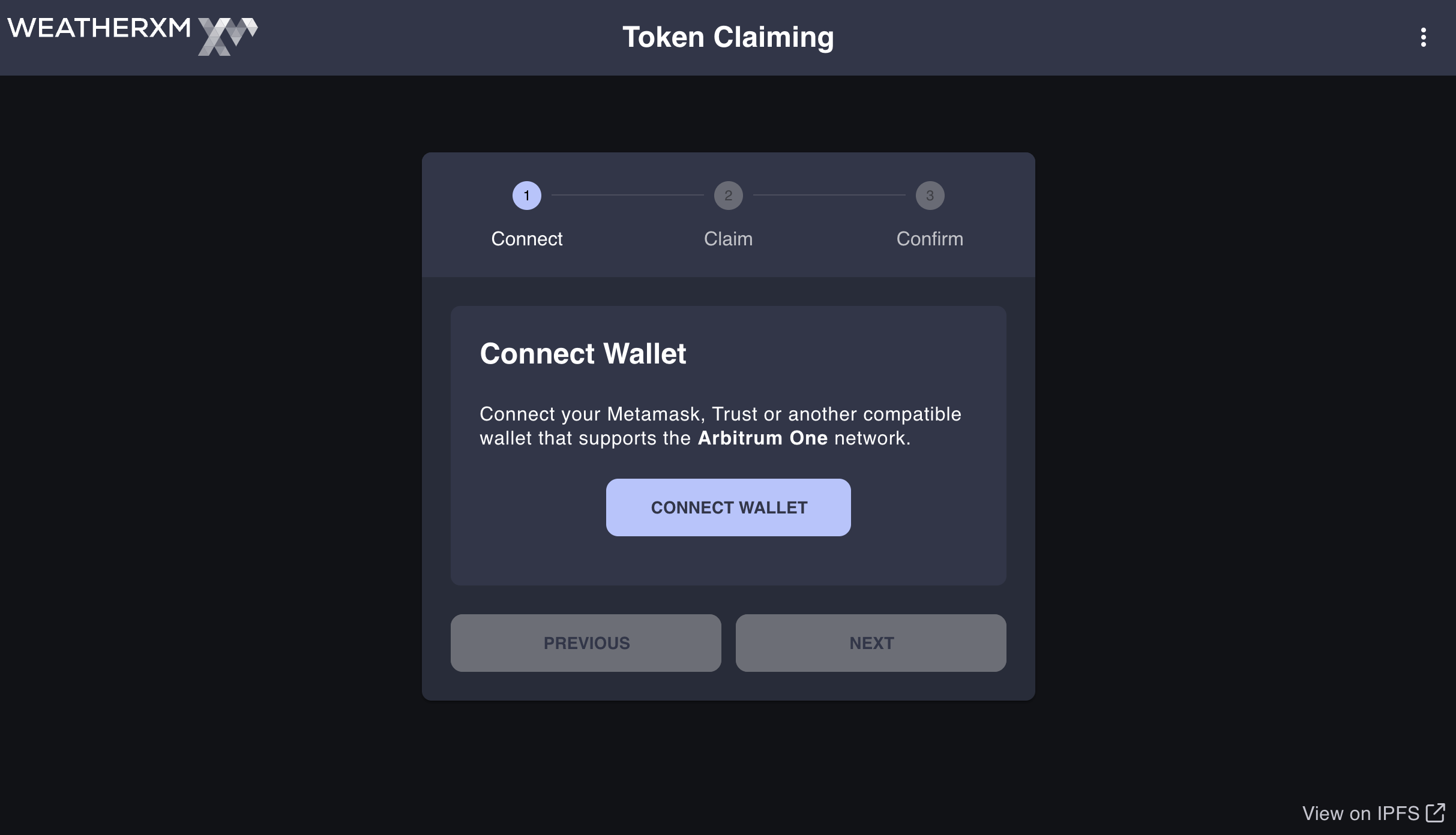The image size is (1456, 835).
Task: Click the Metamask wallet description sentence
Action: coord(720,415)
